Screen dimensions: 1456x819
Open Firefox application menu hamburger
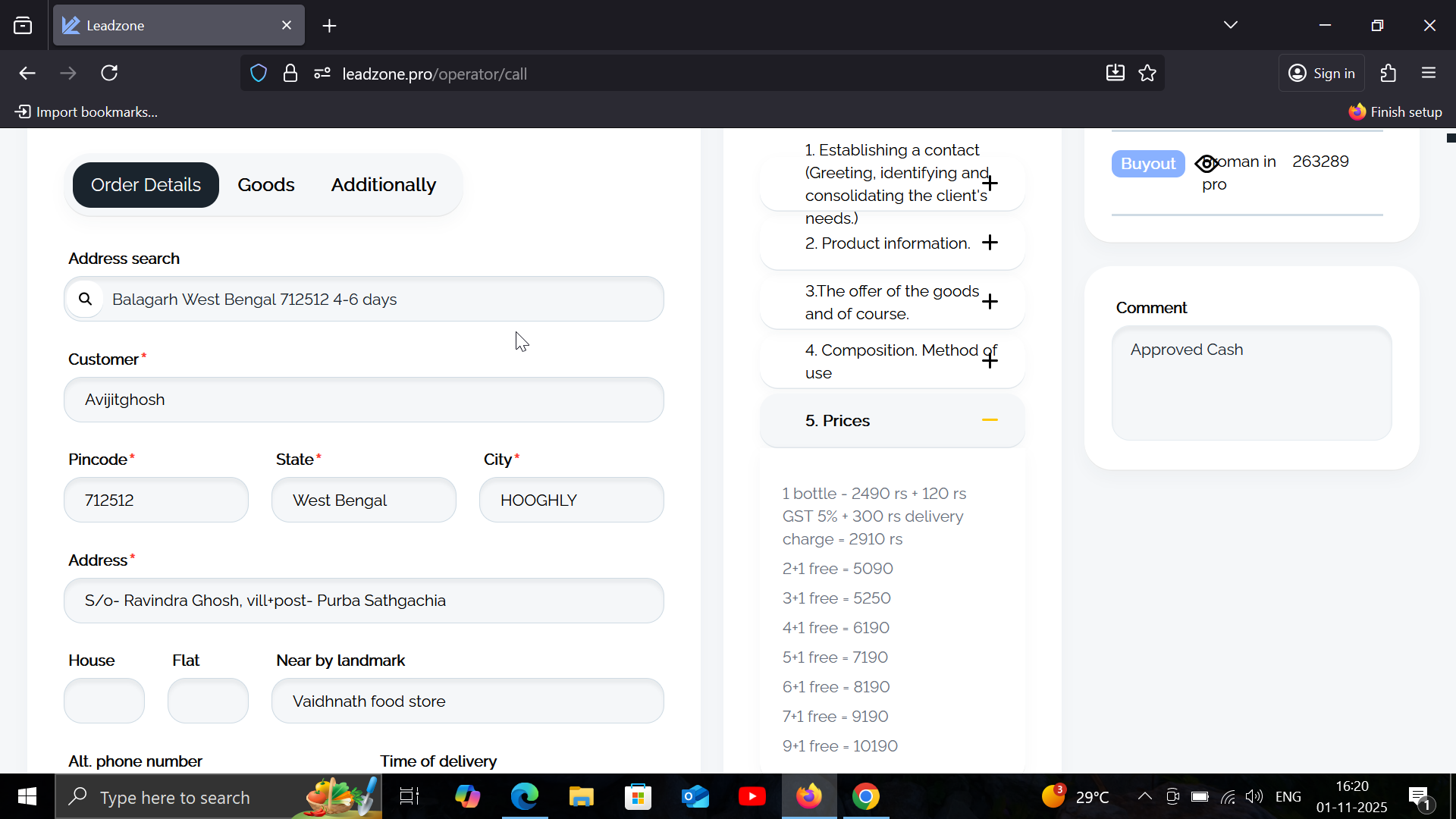1429,74
